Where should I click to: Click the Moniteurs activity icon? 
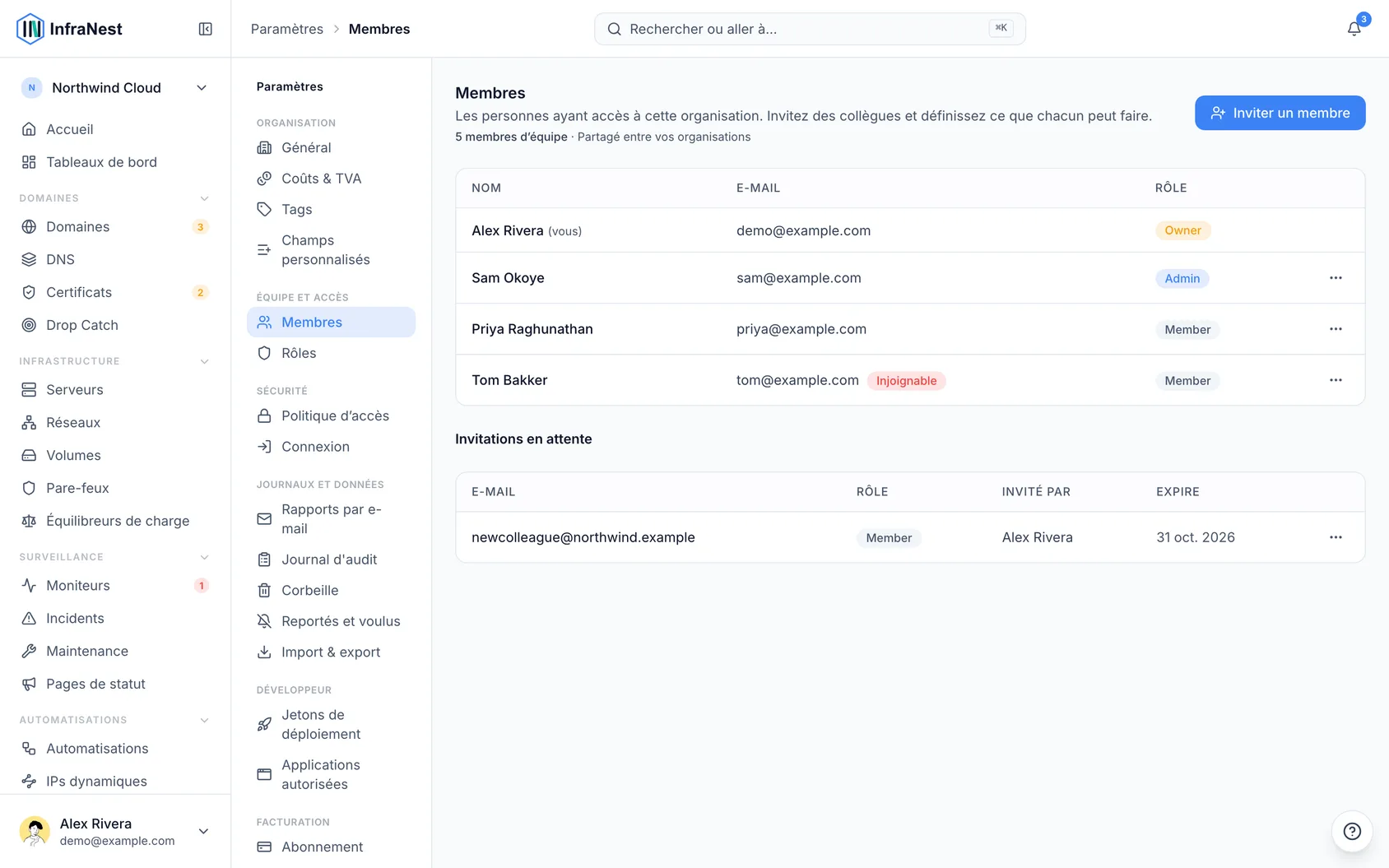click(29, 585)
